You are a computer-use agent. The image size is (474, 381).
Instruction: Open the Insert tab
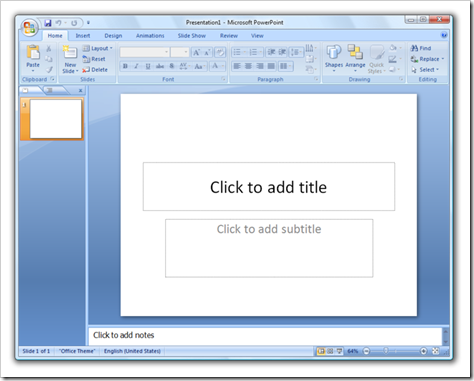coord(83,36)
